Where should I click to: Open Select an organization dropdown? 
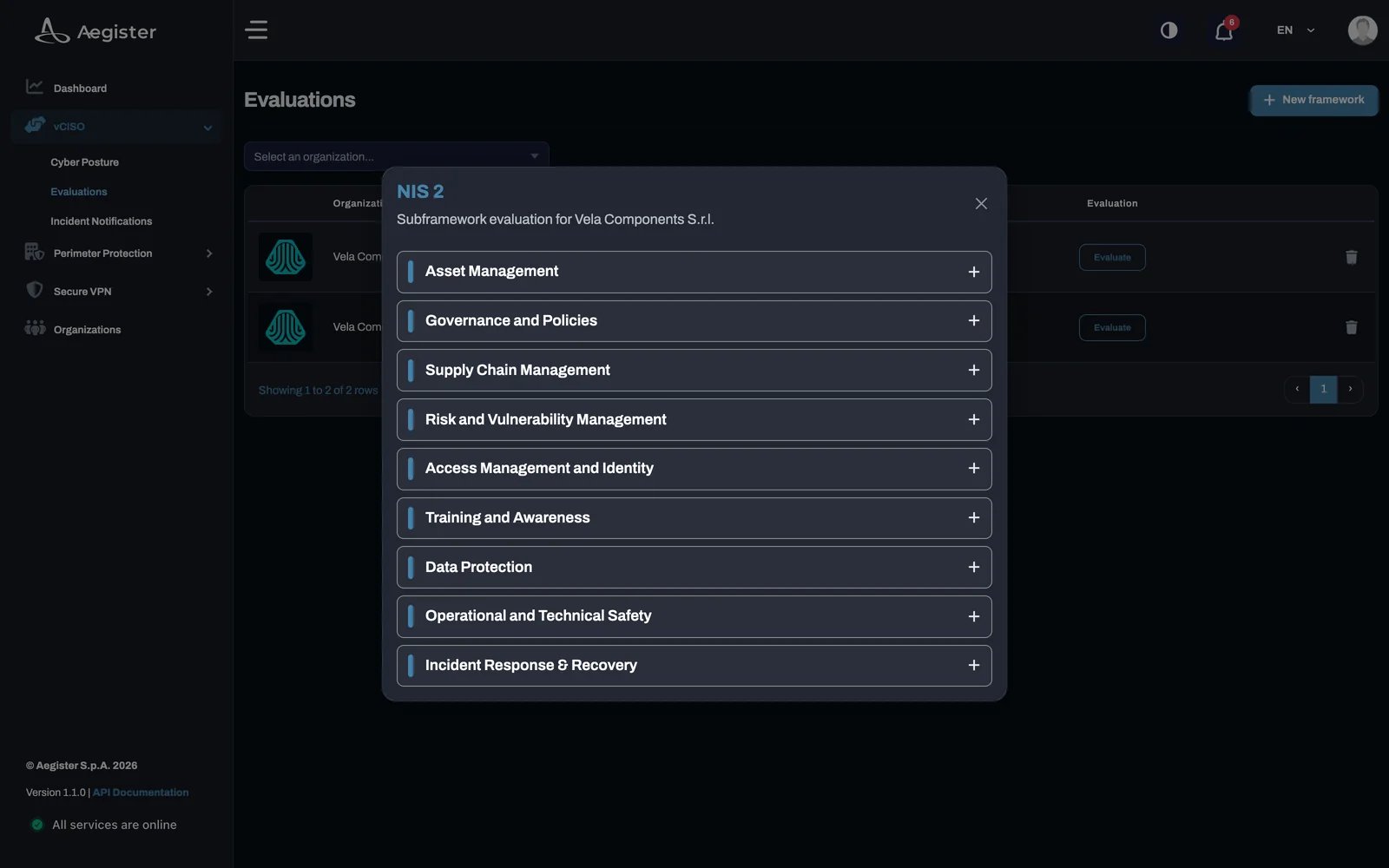coord(396,156)
